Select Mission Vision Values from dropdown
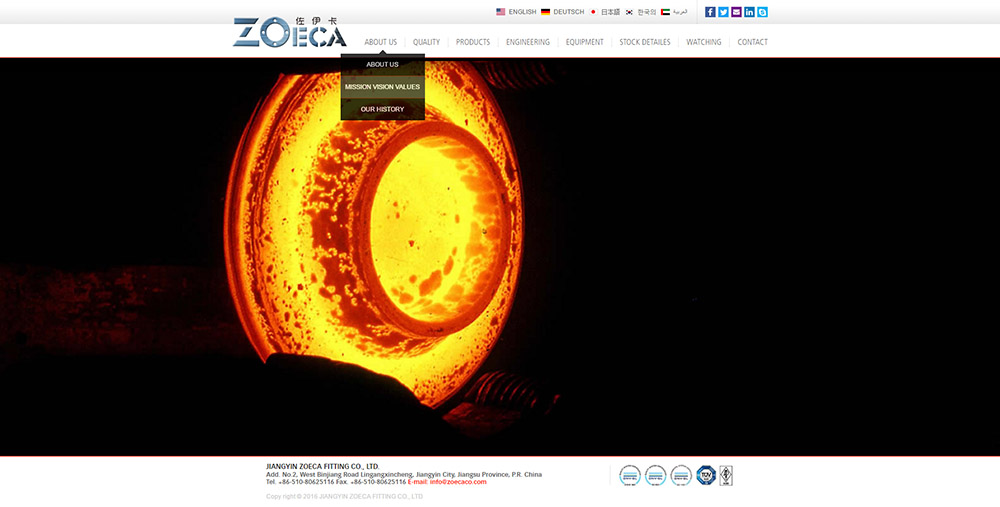The height and width of the screenshot is (507, 1000). 382,87
